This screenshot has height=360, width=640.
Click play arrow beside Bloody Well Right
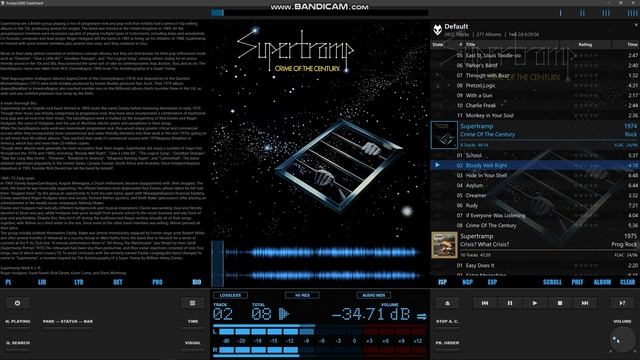(x=437, y=165)
